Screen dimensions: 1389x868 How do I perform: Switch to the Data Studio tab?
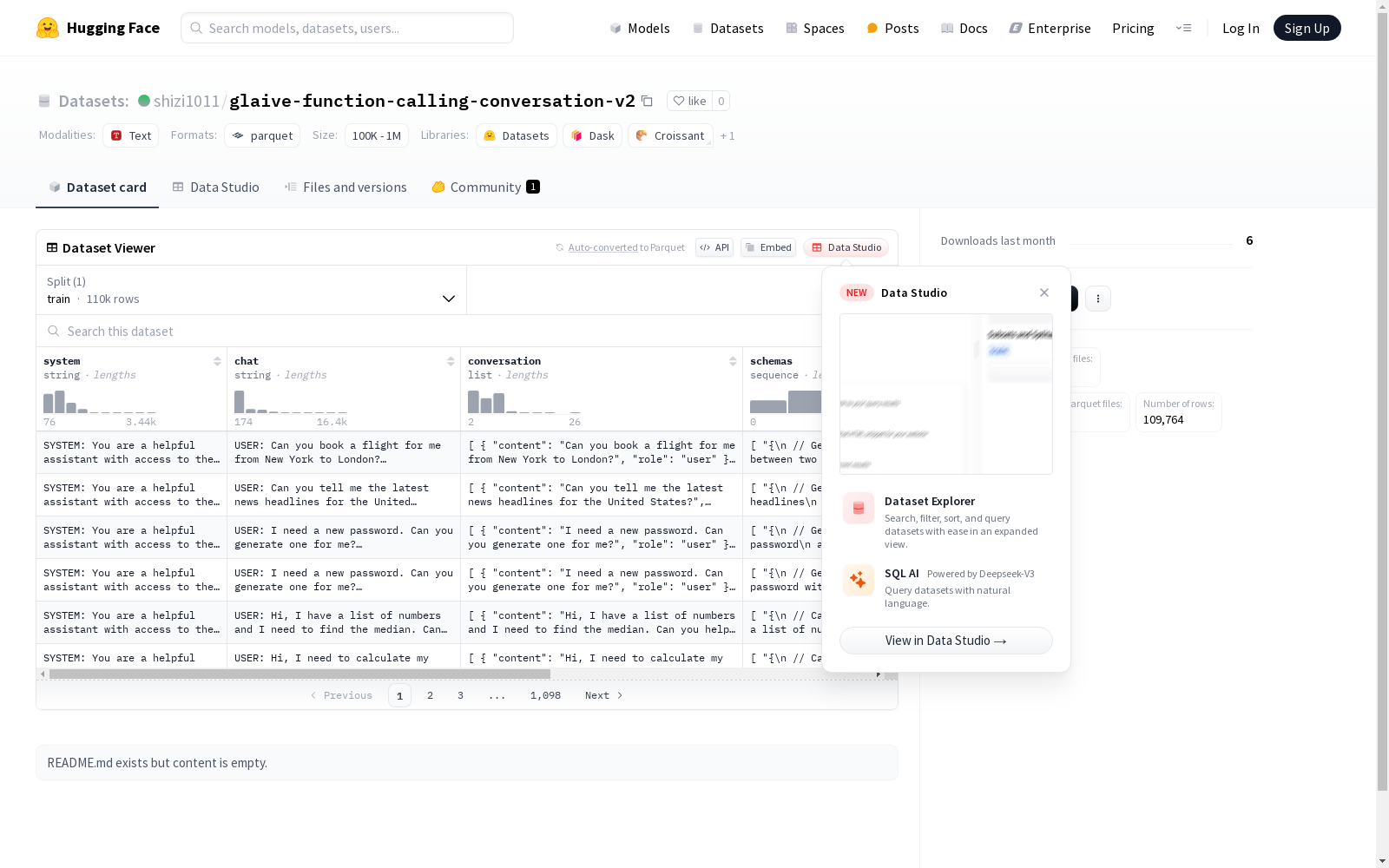[215, 187]
